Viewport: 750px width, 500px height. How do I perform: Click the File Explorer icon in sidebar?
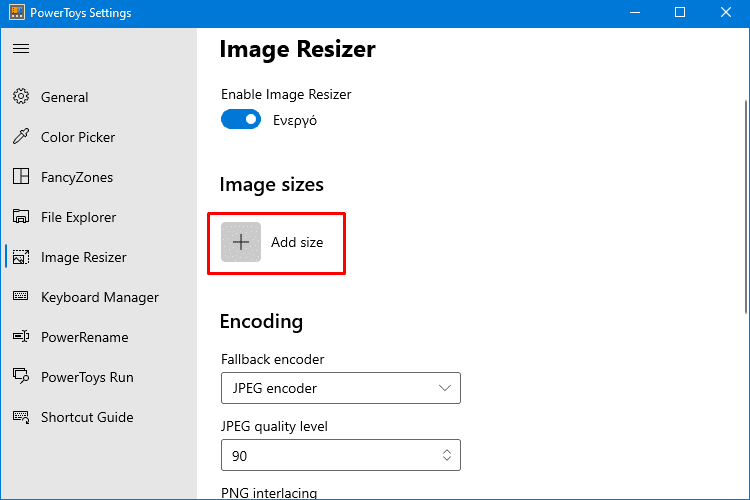(x=21, y=217)
